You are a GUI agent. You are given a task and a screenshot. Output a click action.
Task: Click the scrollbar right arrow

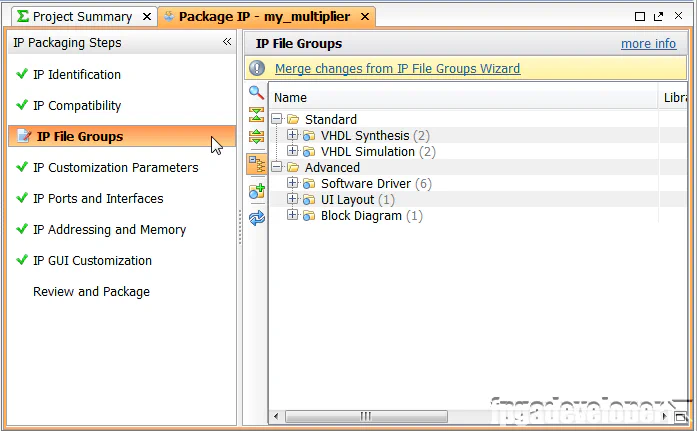(x=665, y=416)
